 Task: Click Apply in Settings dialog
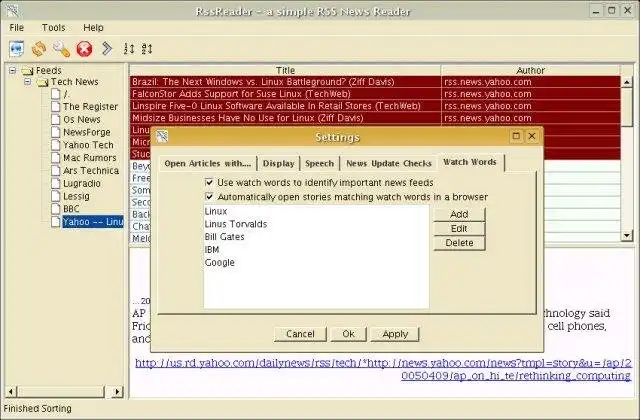pos(395,334)
